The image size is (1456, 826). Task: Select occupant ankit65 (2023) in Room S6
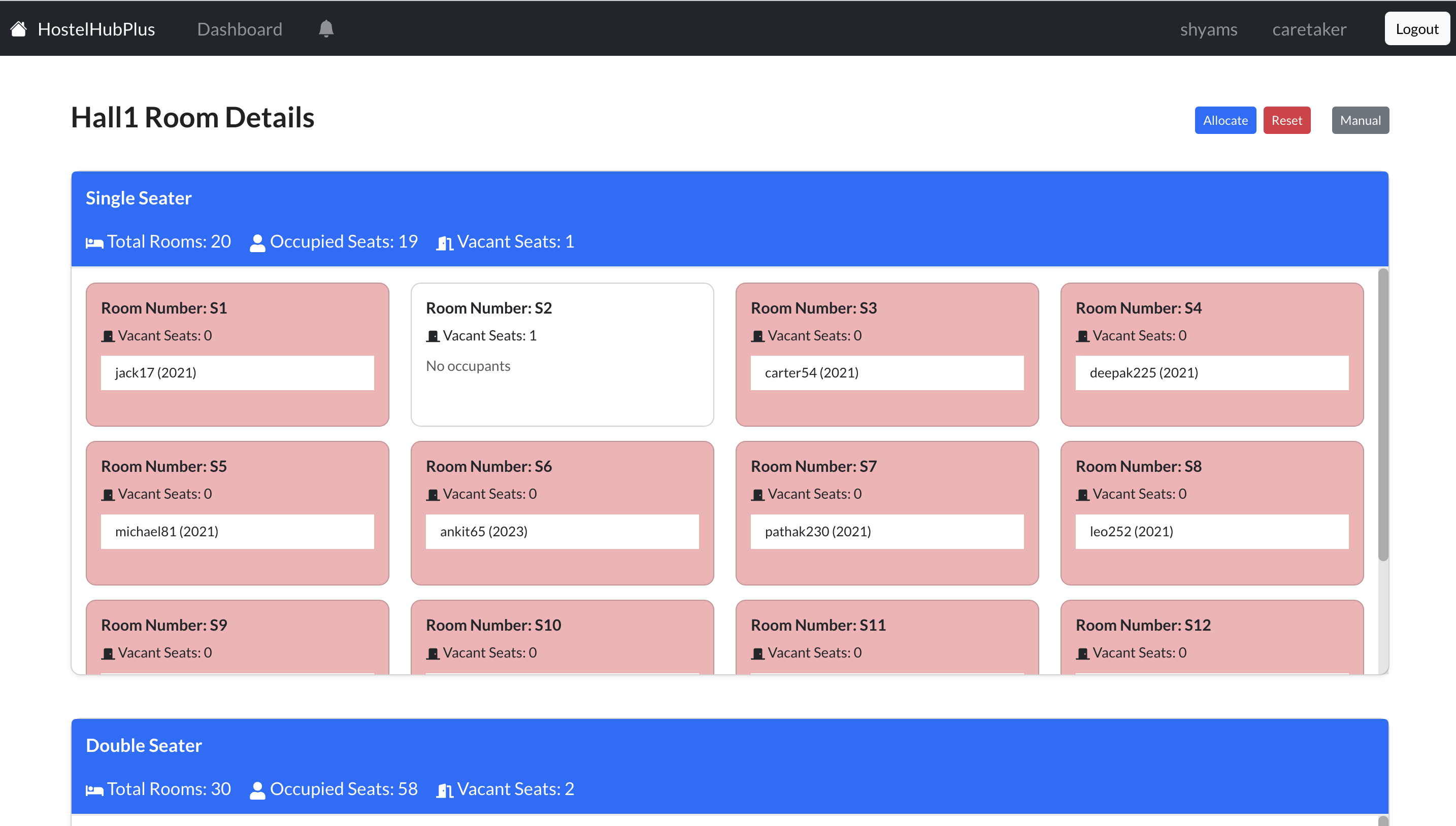[x=562, y=532]
